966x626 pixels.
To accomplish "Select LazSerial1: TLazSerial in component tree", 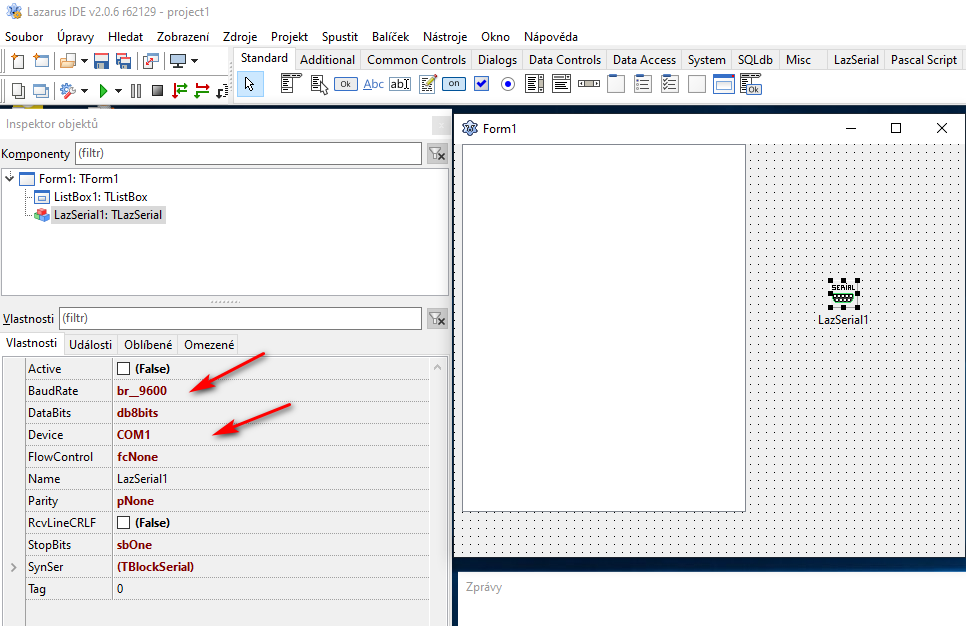I will click(x=108, y=214).
